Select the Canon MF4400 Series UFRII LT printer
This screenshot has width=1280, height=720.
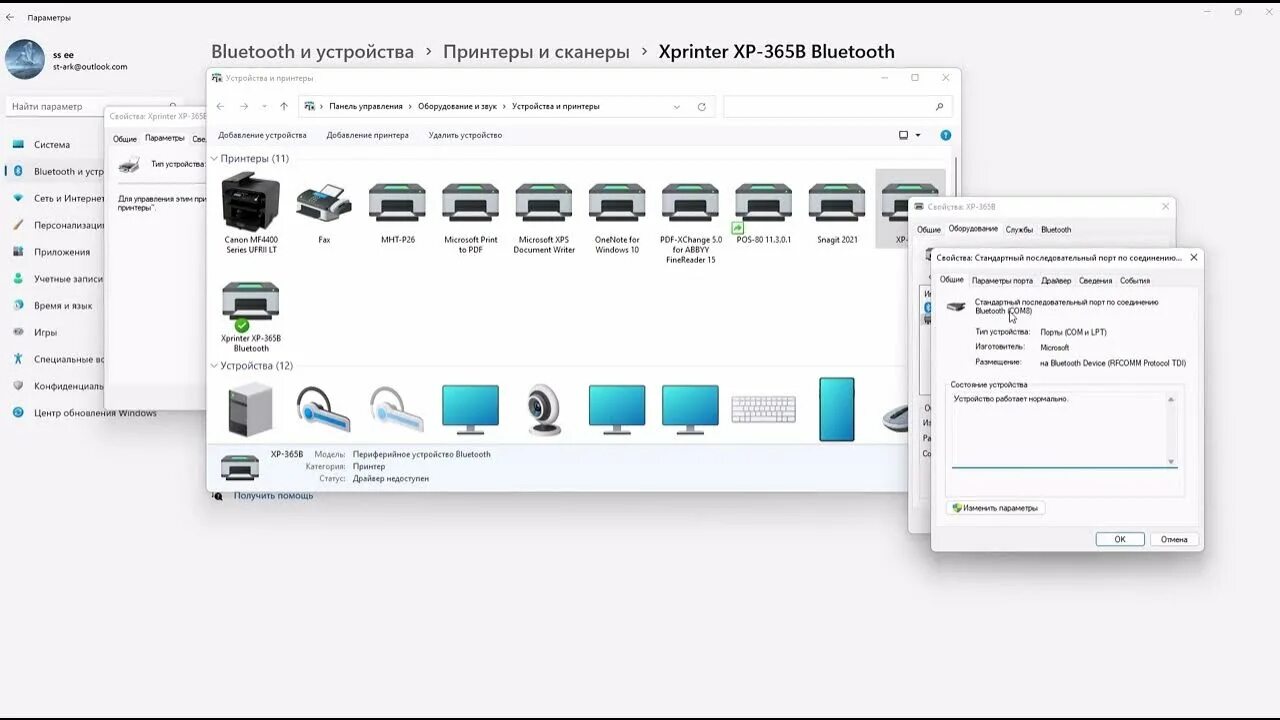[251, 212]
